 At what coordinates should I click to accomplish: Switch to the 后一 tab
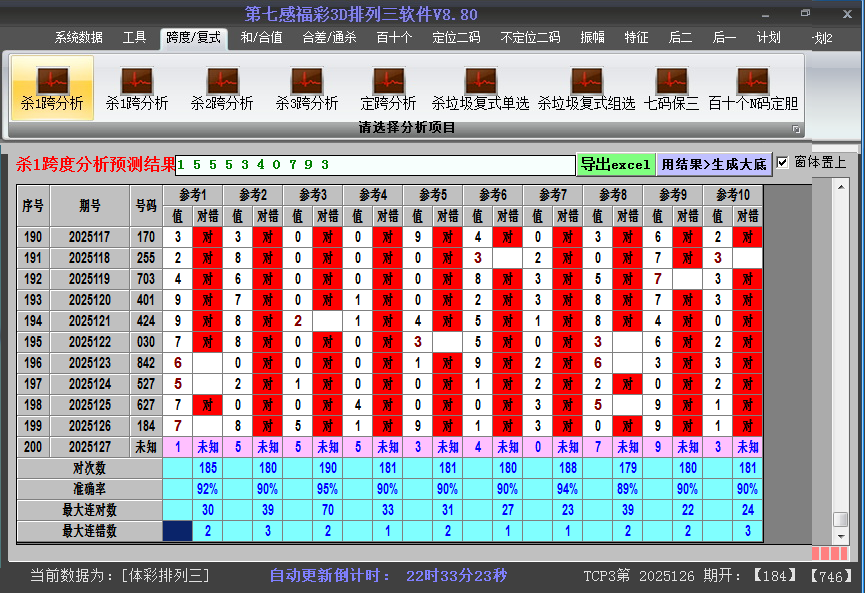[x=724, y=38]
